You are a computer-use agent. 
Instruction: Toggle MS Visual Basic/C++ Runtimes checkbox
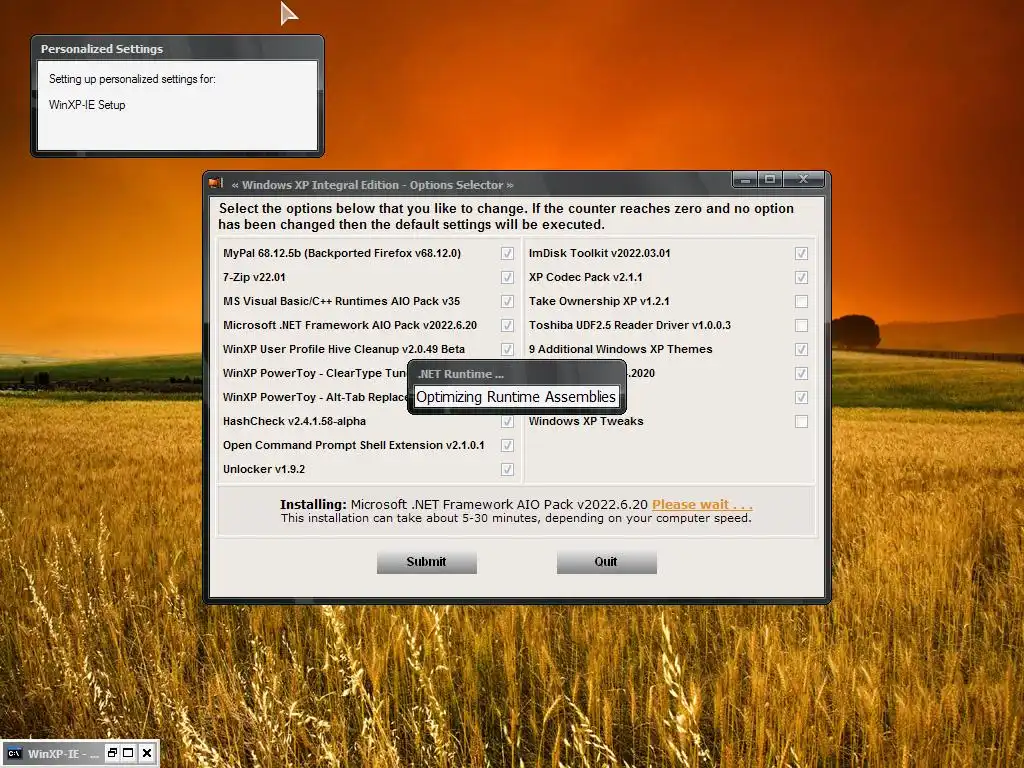pyautogui.click(x=507, y=302)
